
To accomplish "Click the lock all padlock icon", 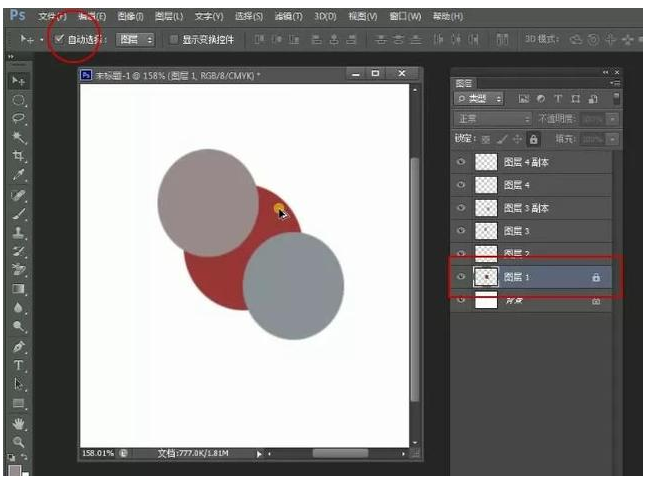I will (534, 139).
